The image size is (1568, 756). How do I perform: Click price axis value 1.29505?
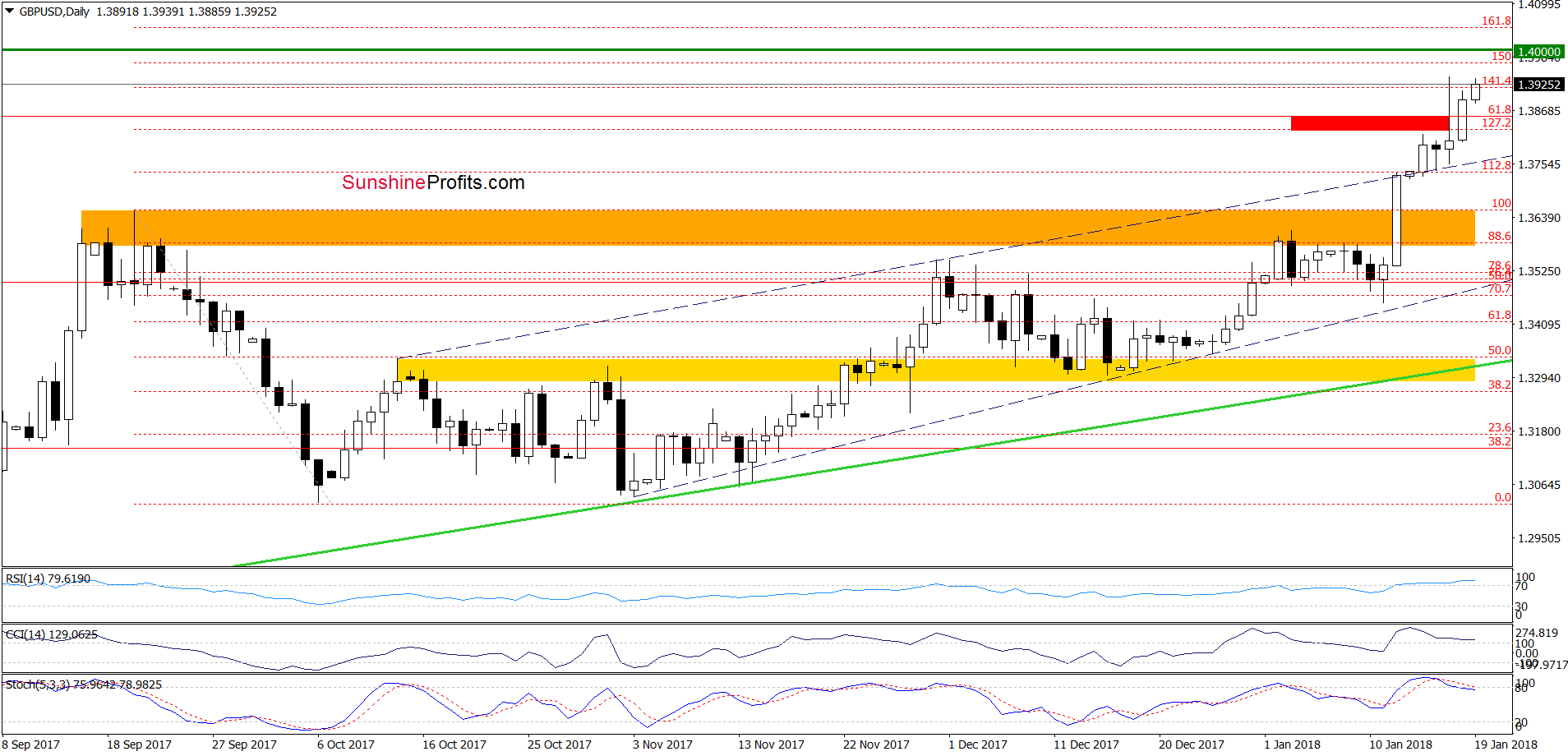(1538, 538)
